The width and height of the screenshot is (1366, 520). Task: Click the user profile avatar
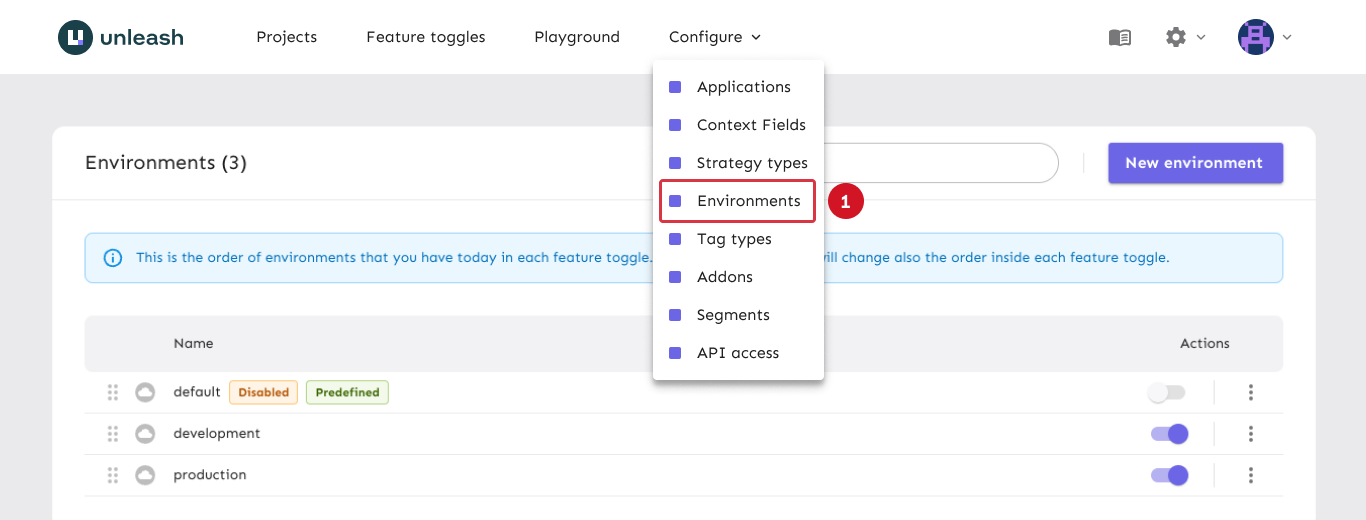[1255, 37]
